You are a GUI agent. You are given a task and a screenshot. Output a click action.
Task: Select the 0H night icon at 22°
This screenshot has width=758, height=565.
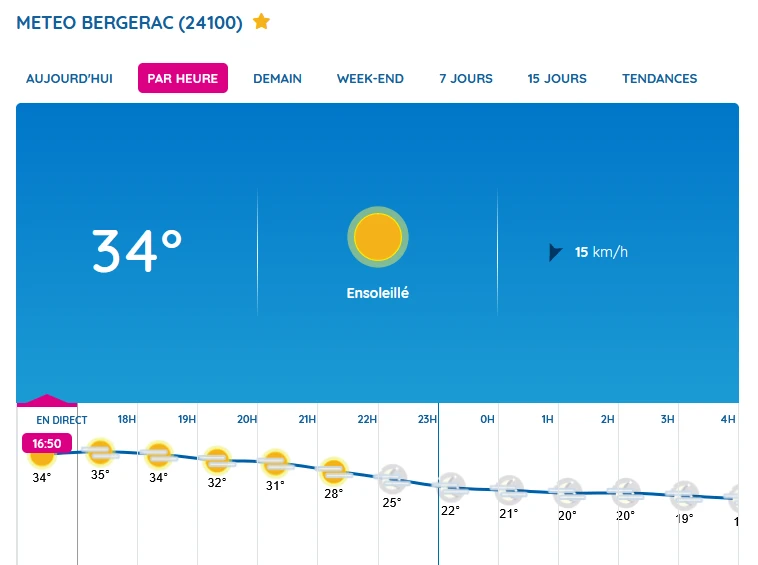451,487
